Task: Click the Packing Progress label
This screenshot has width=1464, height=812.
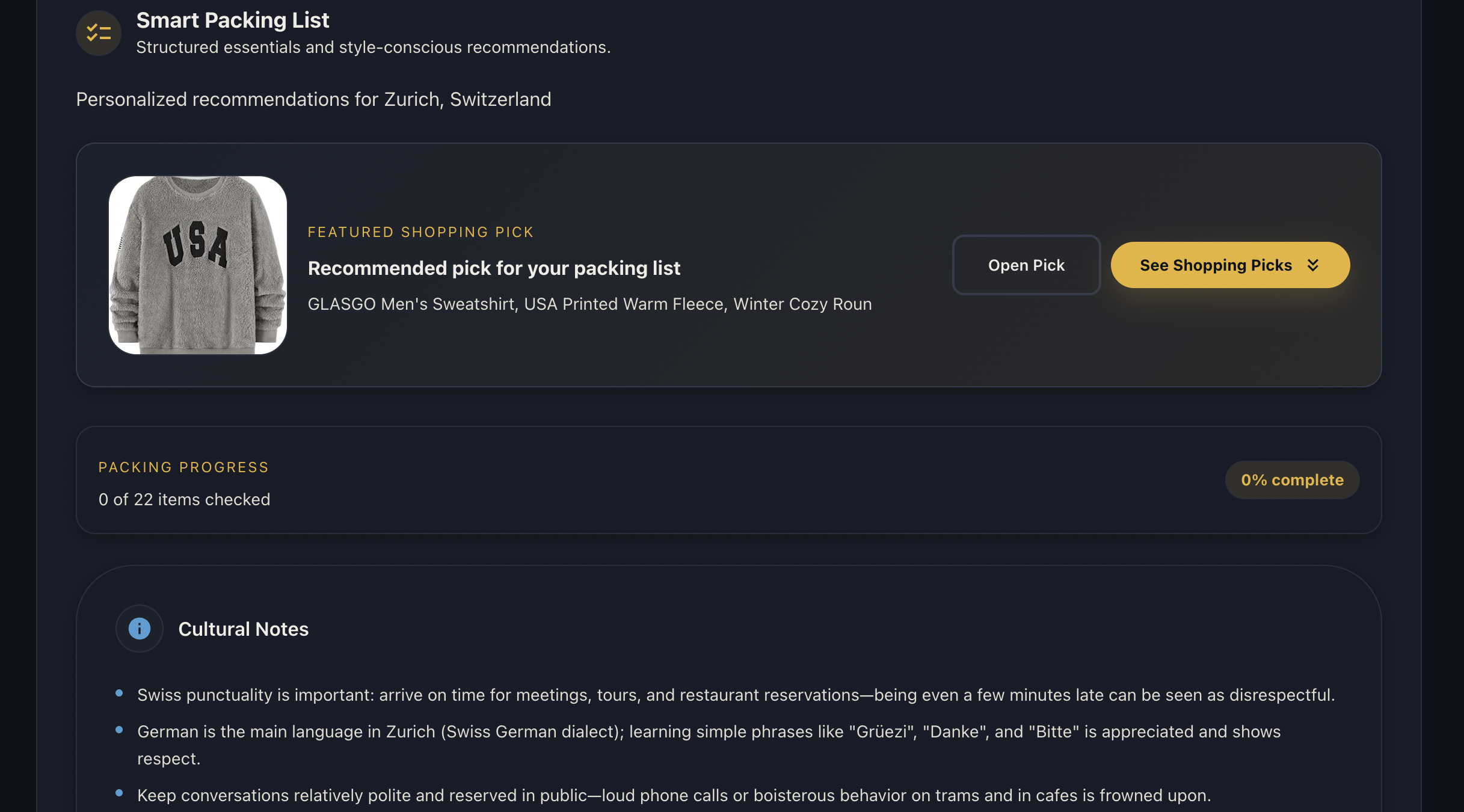Action: tap(183, 467)
